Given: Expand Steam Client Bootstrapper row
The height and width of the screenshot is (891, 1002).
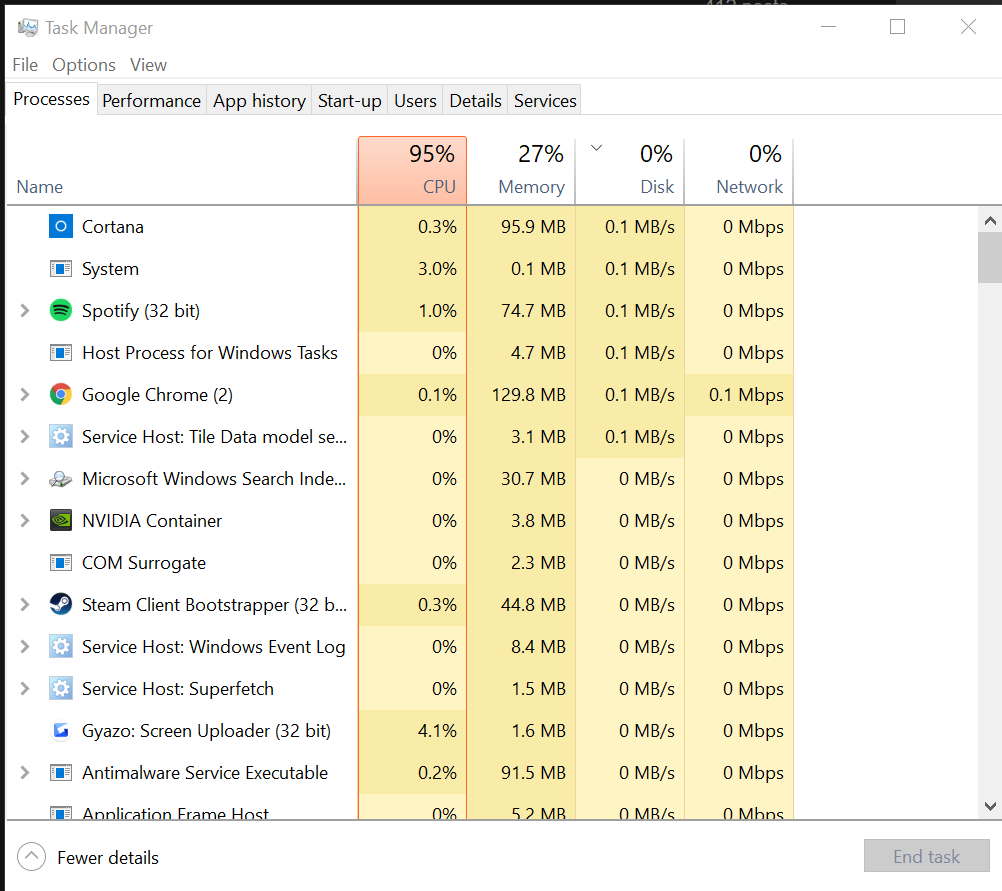Looking at the screenshot, I should tap(25, 605).
